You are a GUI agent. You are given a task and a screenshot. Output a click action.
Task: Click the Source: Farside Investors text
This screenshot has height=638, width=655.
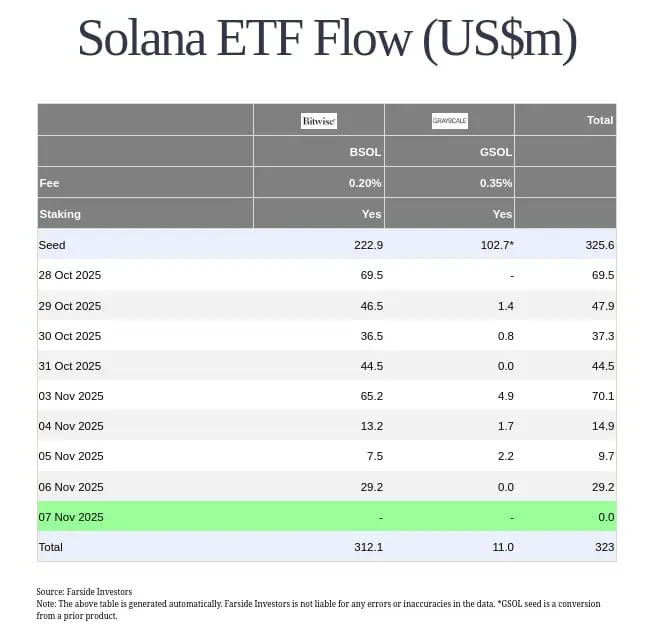pos(84,592)
